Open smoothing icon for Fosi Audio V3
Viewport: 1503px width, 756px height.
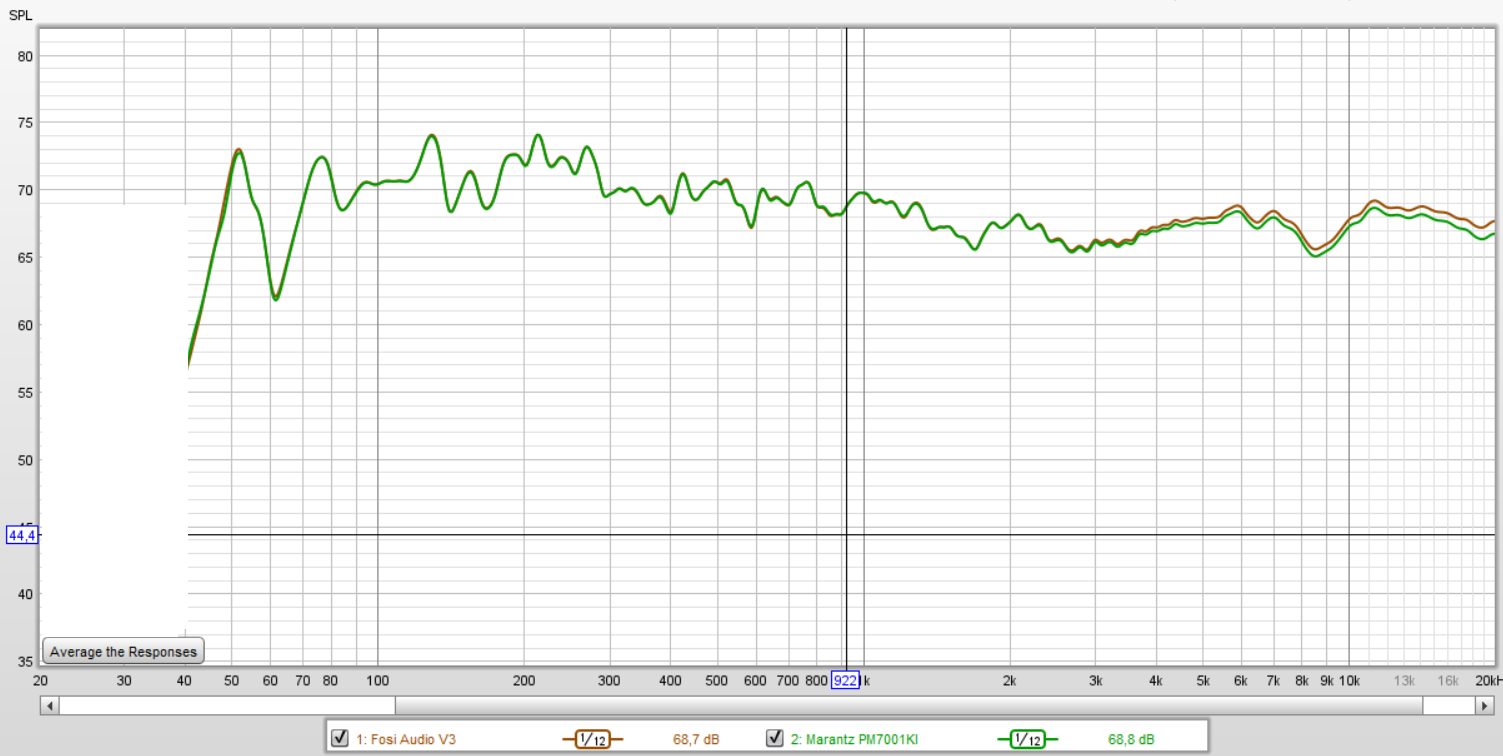[x=592, y=740]
